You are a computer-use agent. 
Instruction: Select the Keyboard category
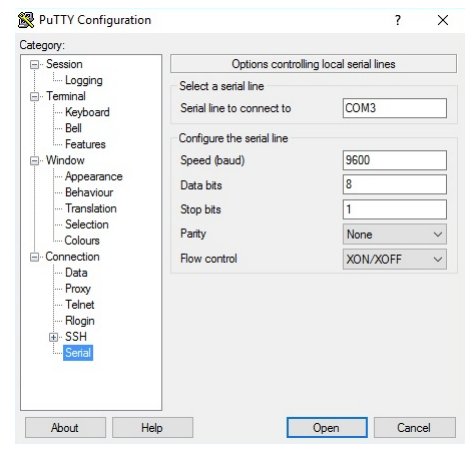[x=87, y=112]
